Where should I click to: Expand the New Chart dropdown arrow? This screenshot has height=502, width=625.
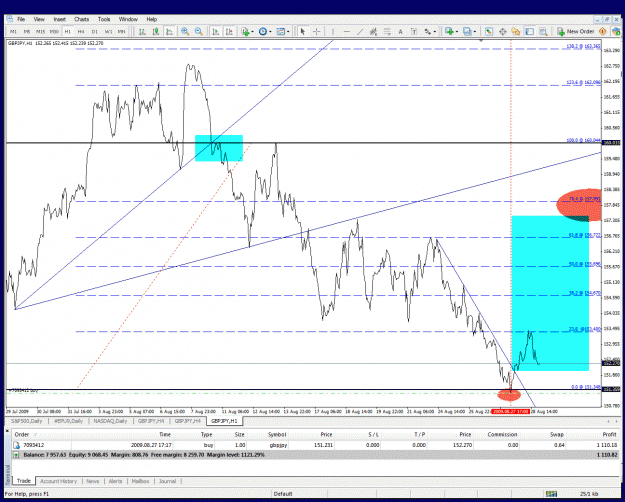457,31
